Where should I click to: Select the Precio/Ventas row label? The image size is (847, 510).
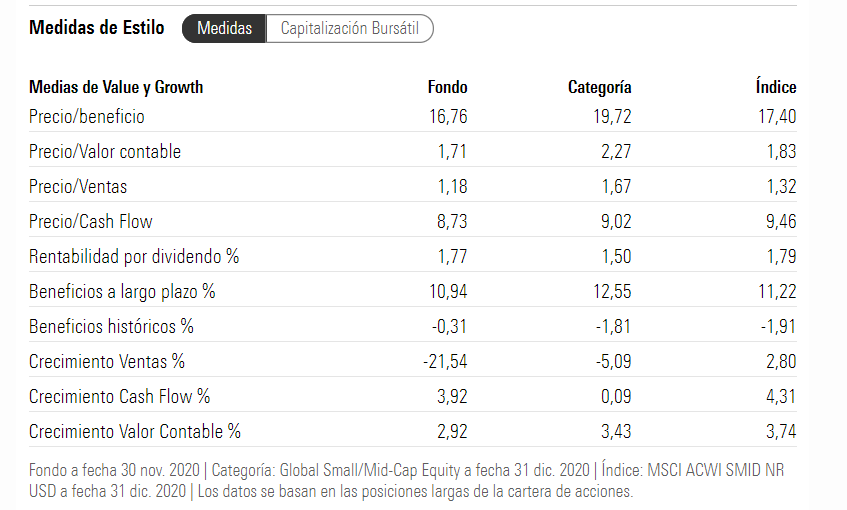pyautogui.click(x=78, y=187)
